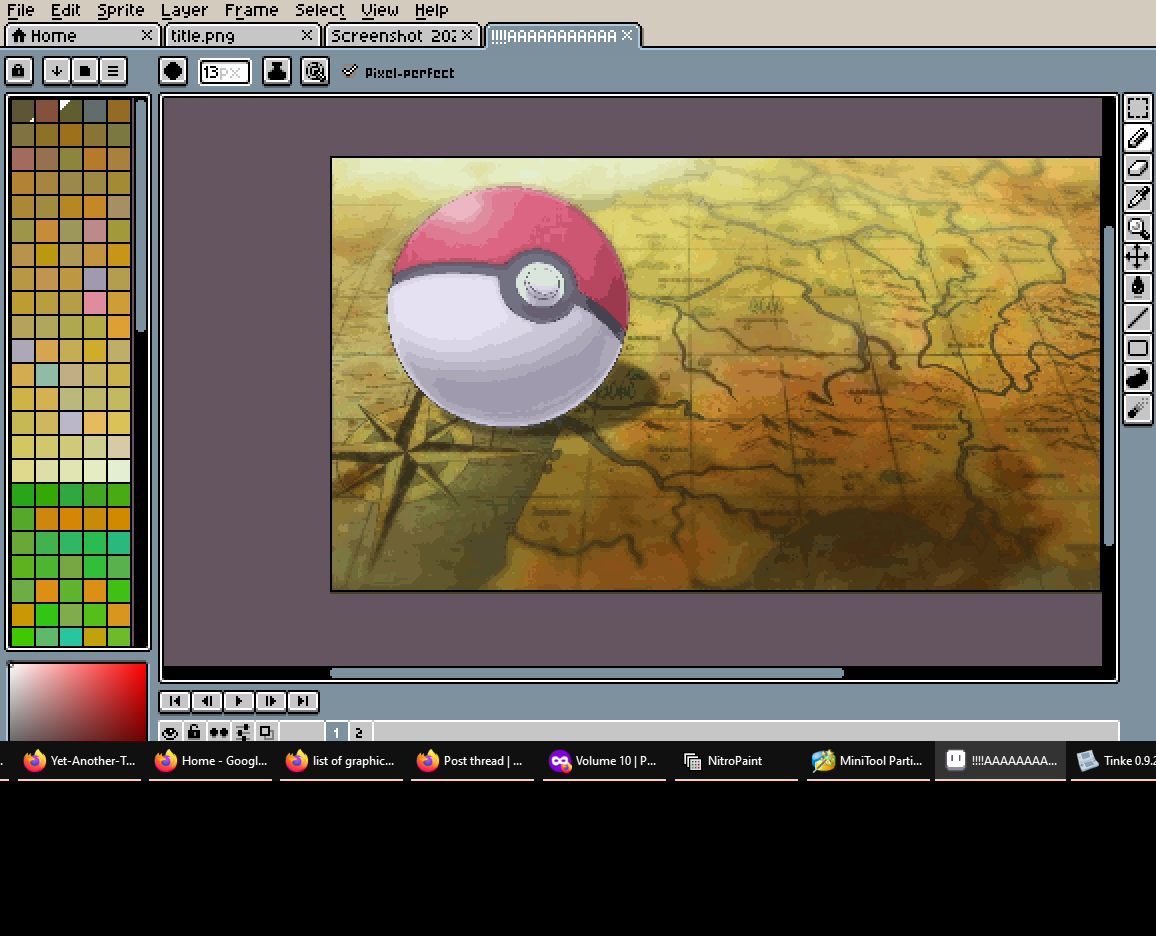The width and height of the screenshot is (1156, 936).
Task: Open the Help menu
Action: (x=431, y=10)
